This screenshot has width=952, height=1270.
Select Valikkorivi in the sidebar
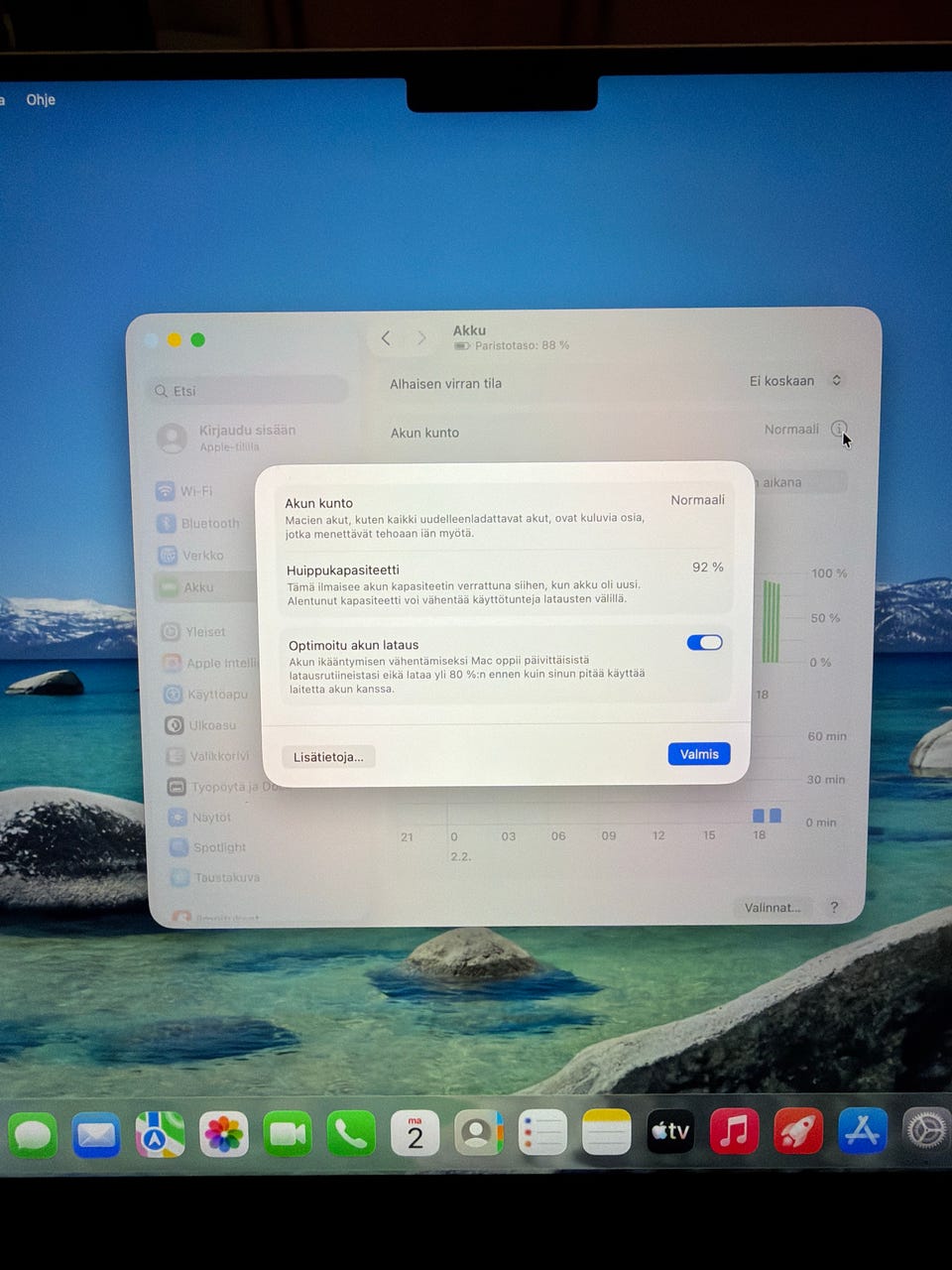[209, 756]
